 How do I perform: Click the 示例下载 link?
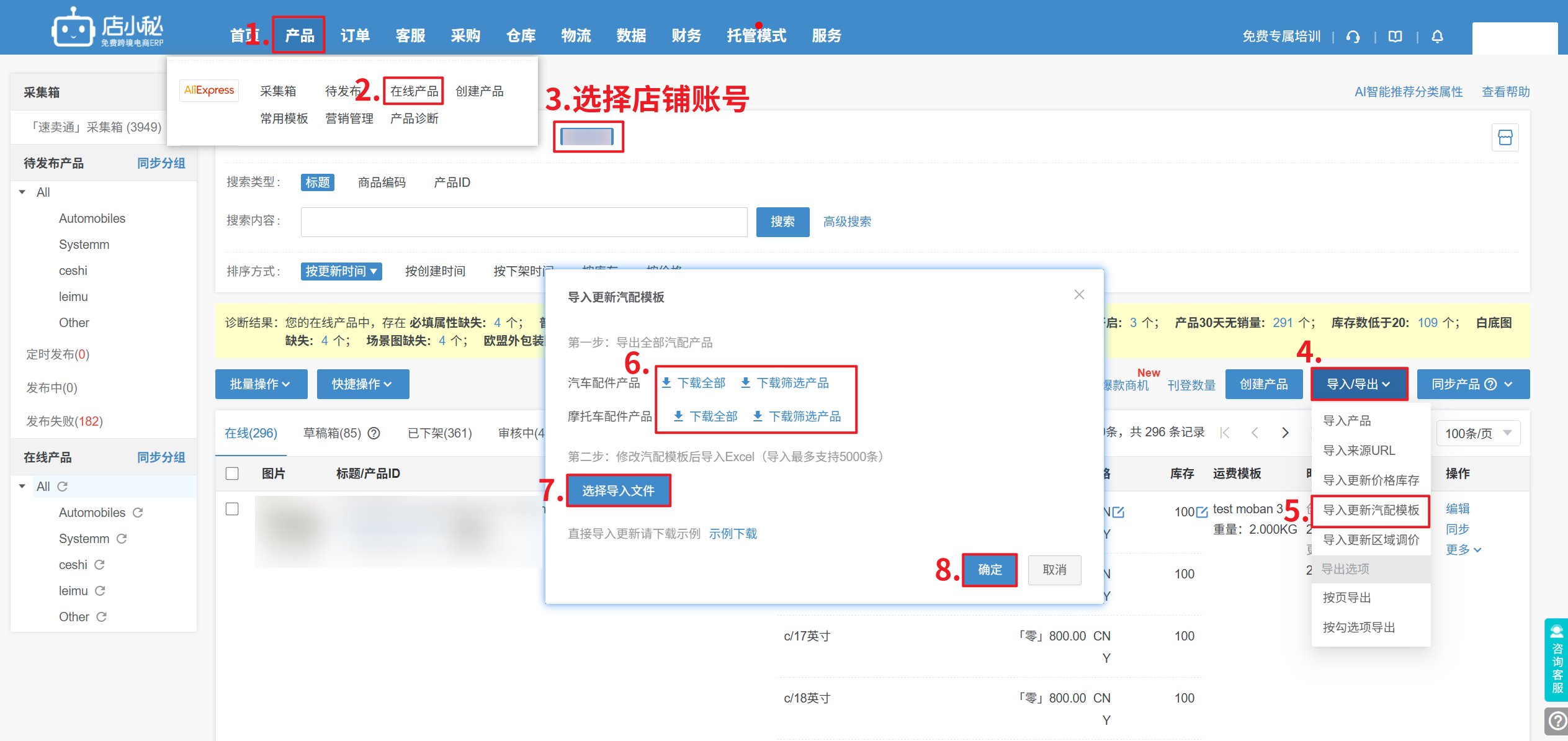pos(733,534)
